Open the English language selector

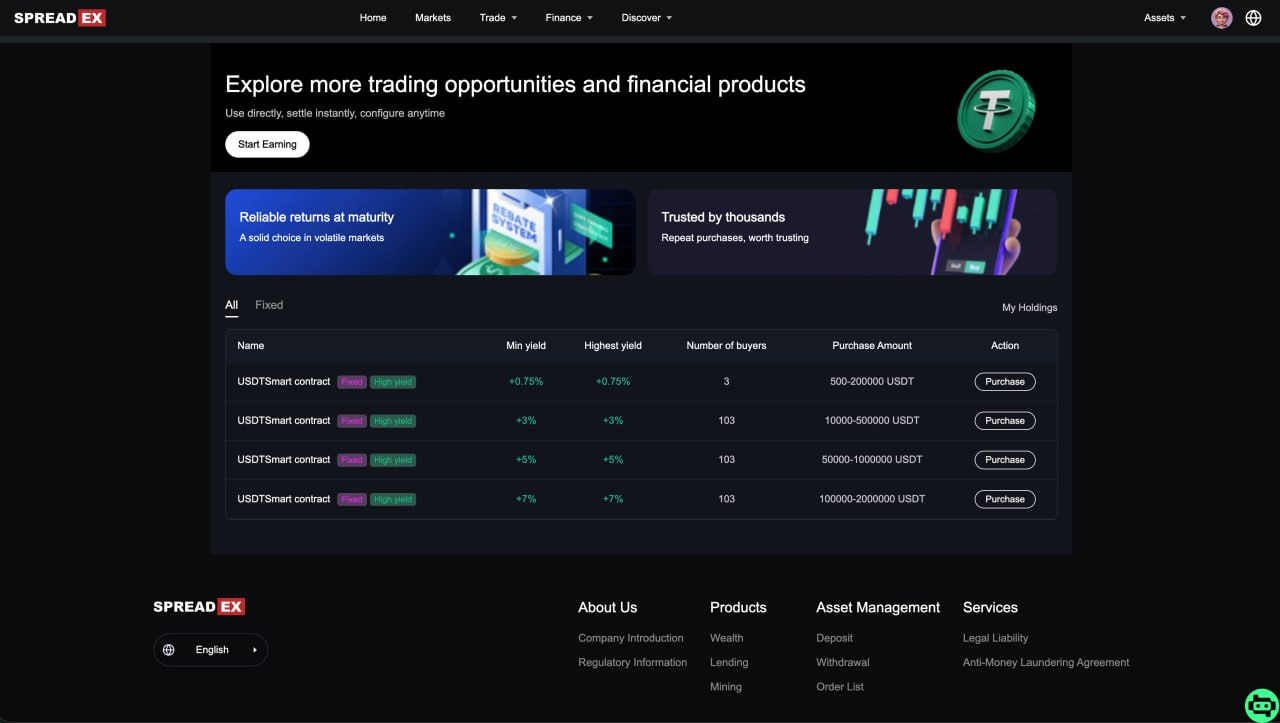pyautogui.click(x=211, y=650)
